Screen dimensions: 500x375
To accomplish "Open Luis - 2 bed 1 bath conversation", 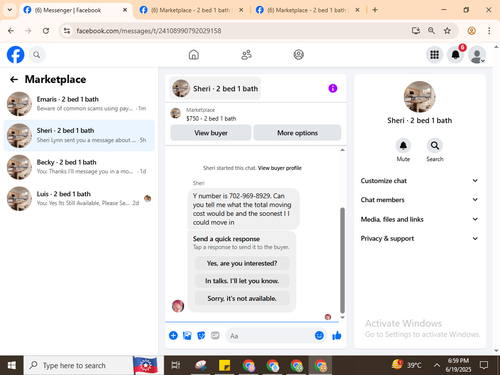I will click(x=79, y=198).
